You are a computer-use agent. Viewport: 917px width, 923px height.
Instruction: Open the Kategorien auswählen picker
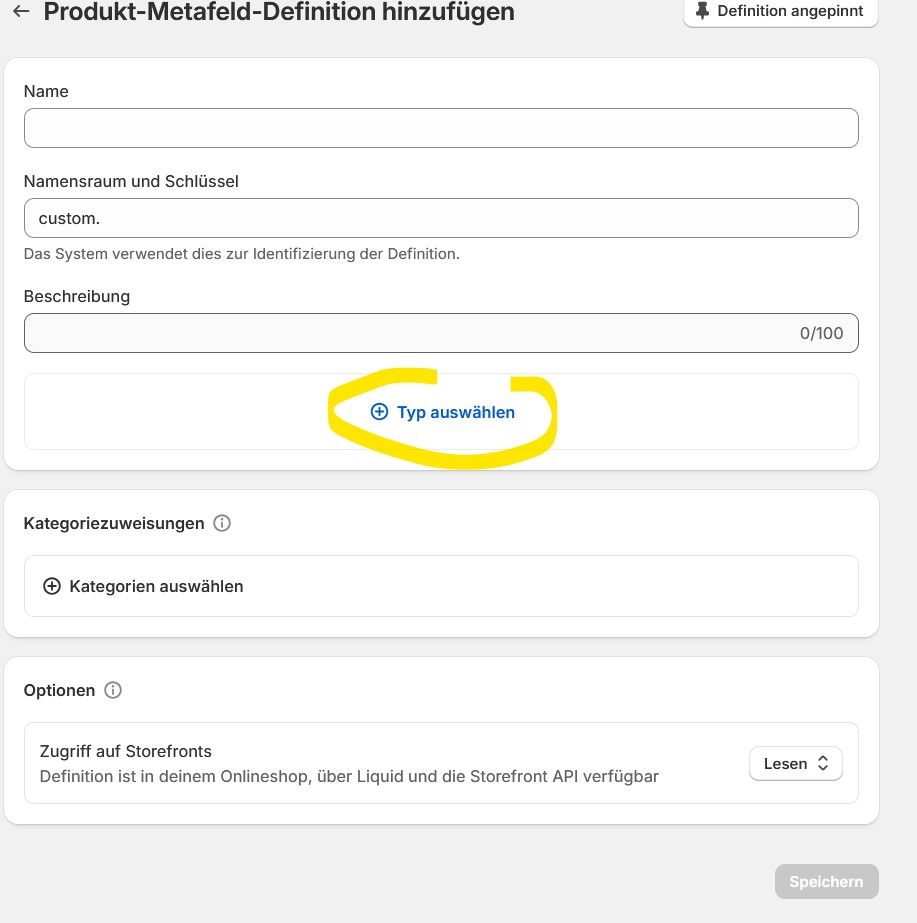coord(156,586)
